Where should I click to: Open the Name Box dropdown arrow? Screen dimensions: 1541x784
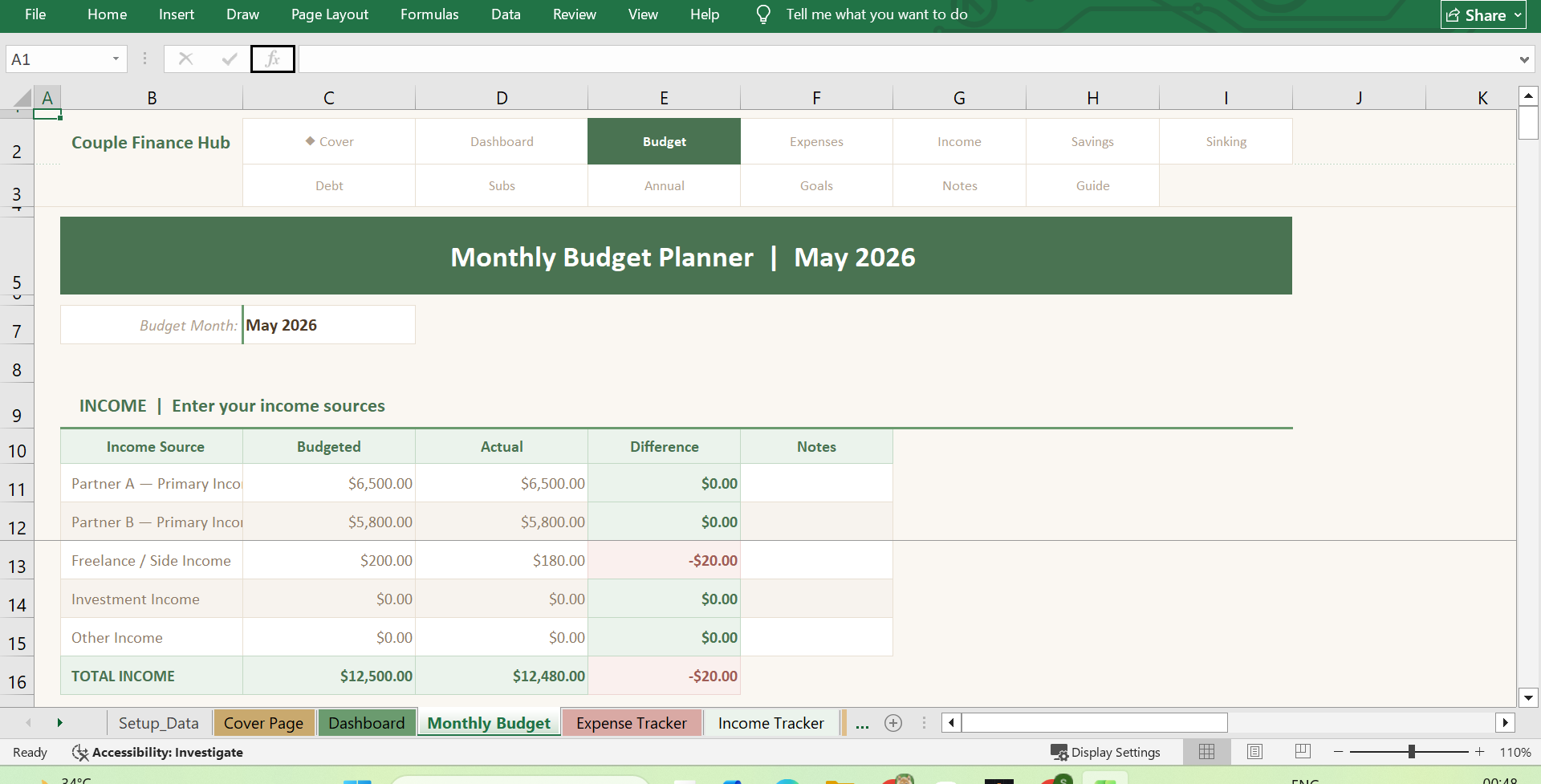click(x=116, y=59)
